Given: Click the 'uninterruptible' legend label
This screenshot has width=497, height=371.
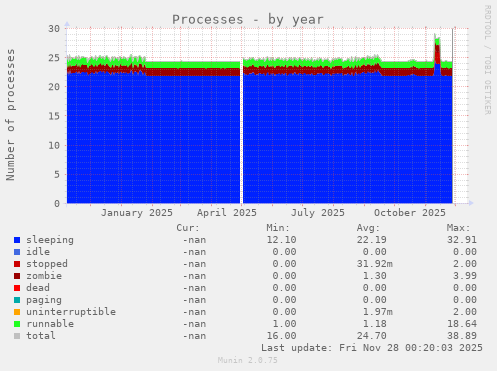Looking at the screenshot, I should click(71, 312).
